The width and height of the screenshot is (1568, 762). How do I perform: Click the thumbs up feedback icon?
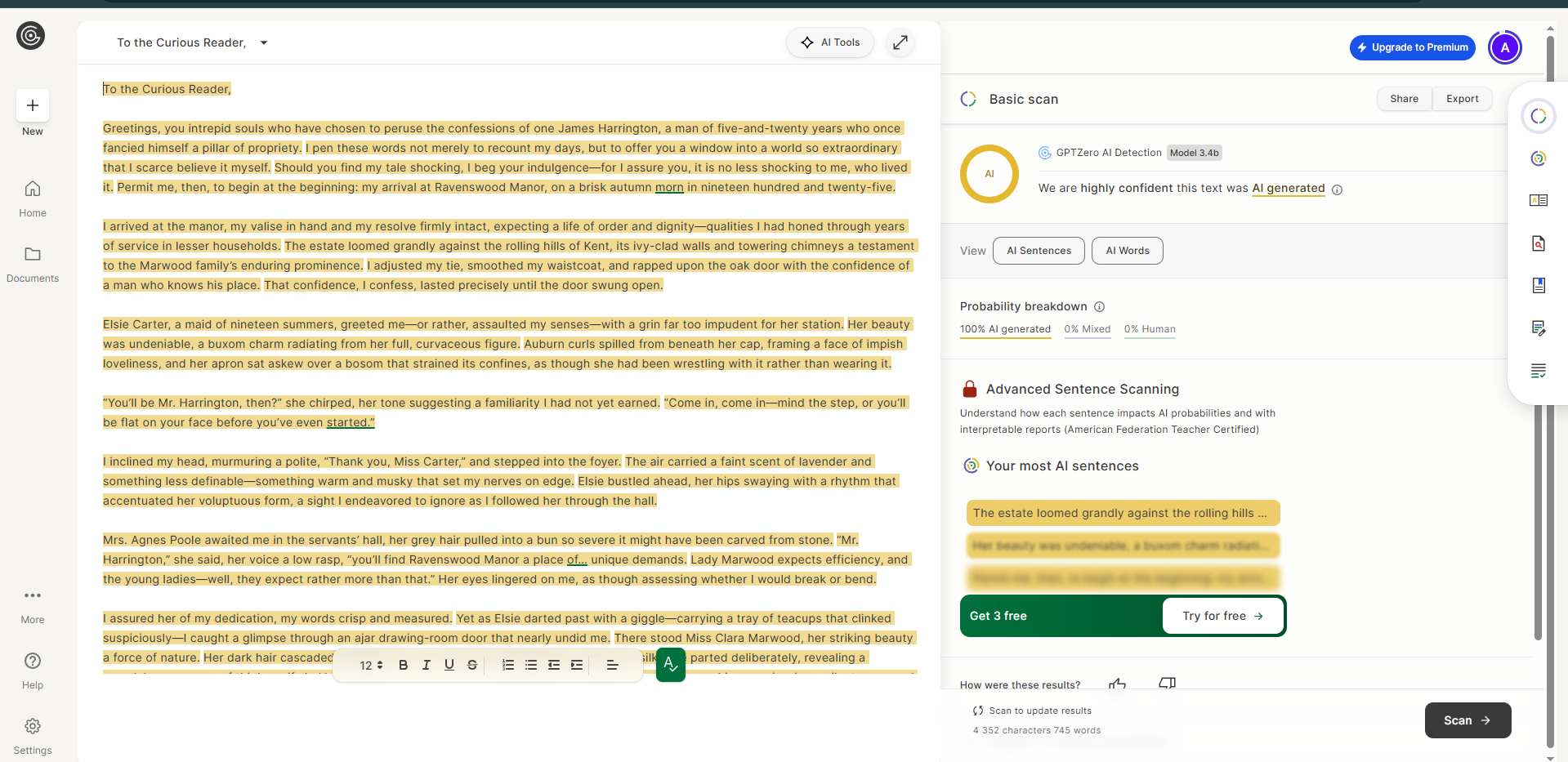1117,684
